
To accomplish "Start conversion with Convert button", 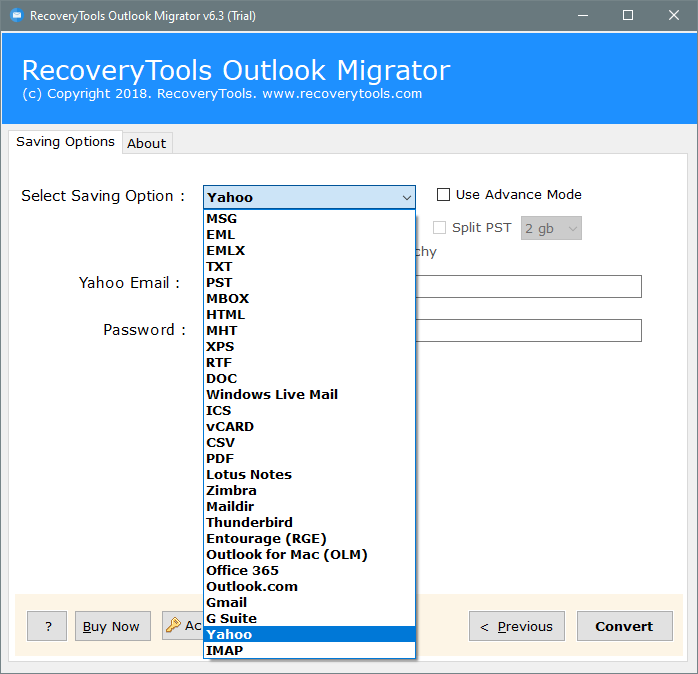I will pyautogui.click(x=625, y=626).
